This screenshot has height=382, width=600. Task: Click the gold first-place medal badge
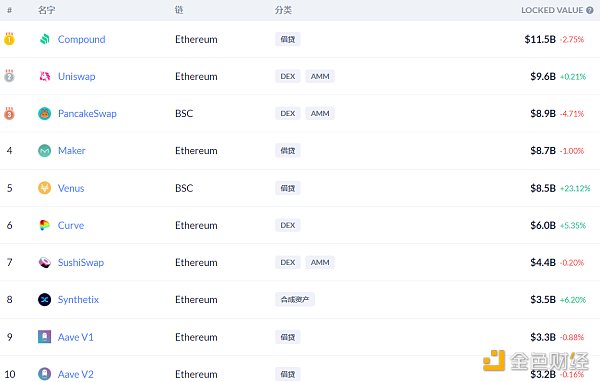tap(9, 39)
